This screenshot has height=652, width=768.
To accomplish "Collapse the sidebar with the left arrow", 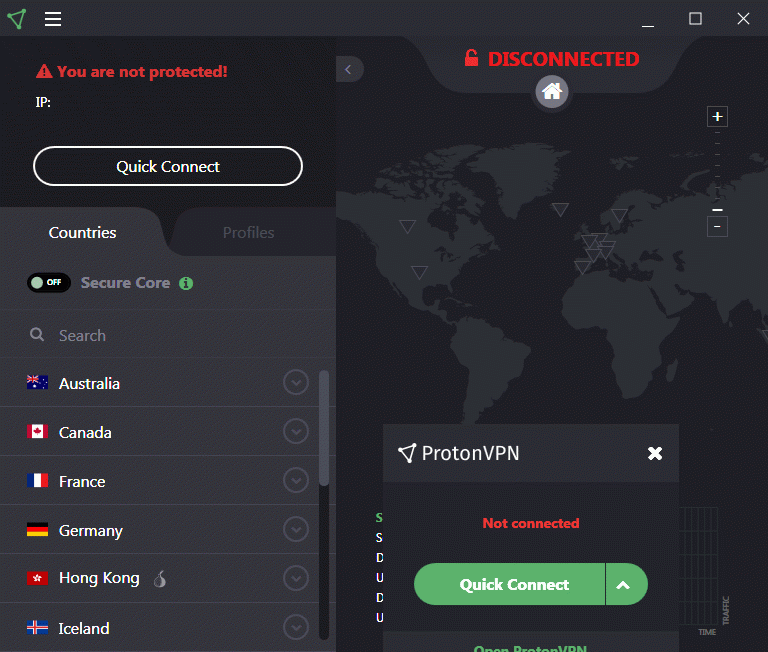I will [x=349, y=70].
